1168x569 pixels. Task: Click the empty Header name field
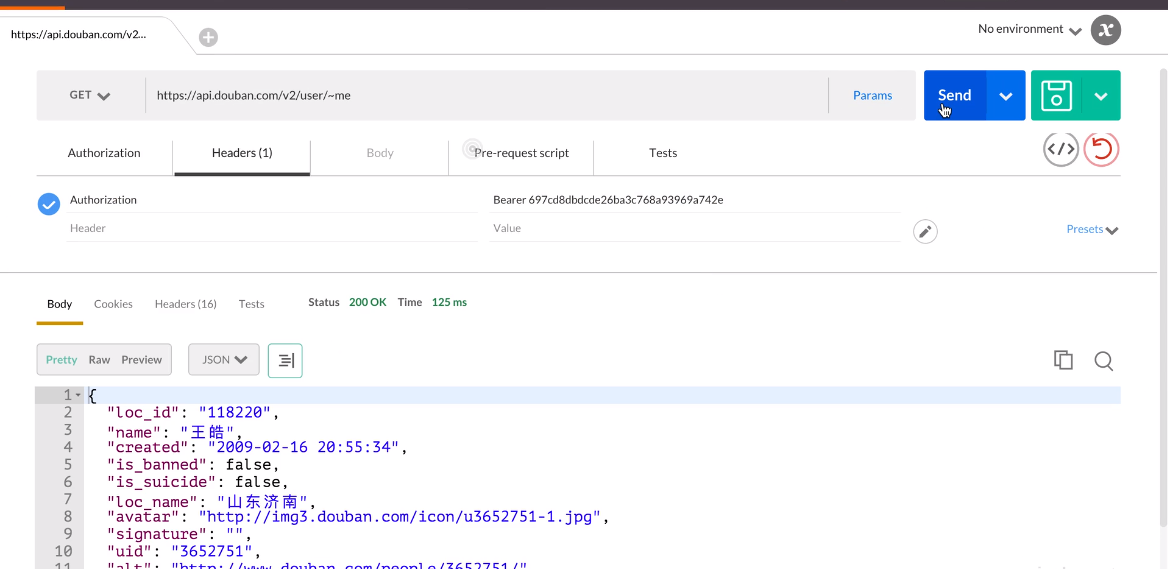(272, 228)
